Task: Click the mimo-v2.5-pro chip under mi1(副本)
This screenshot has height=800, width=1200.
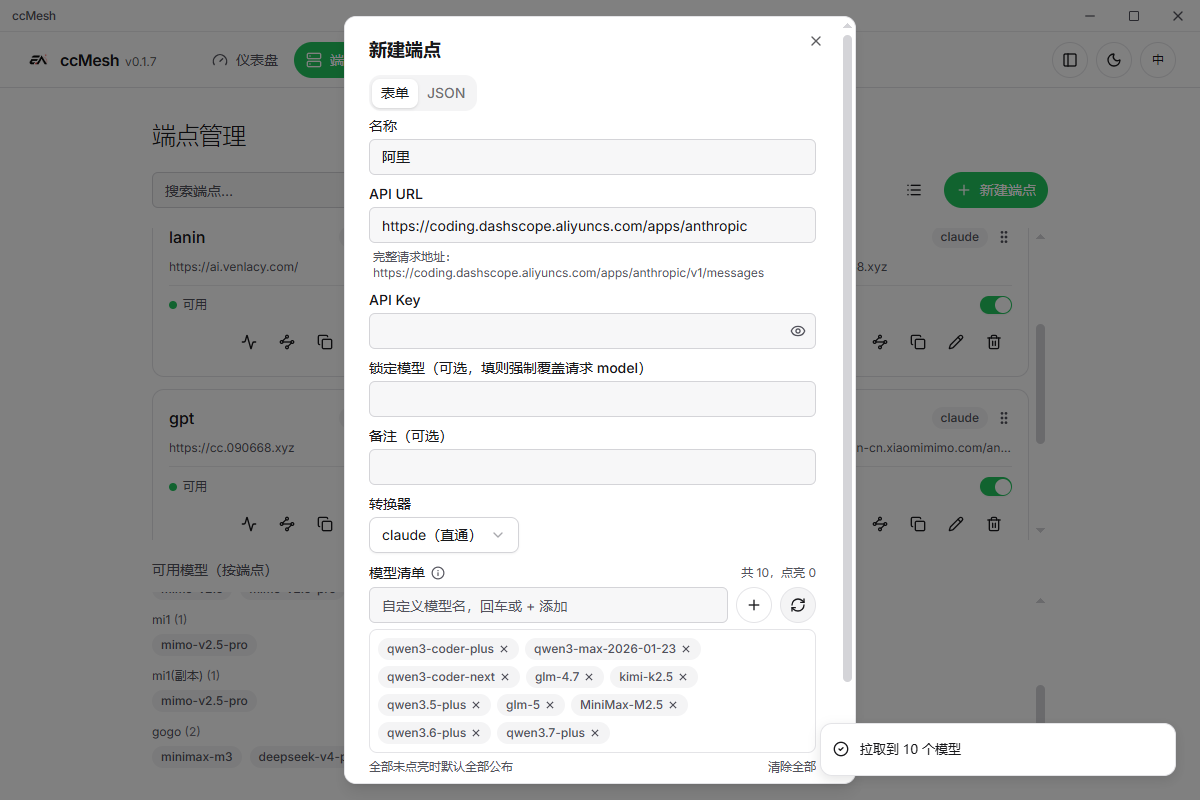Action: tap(204, 701)
